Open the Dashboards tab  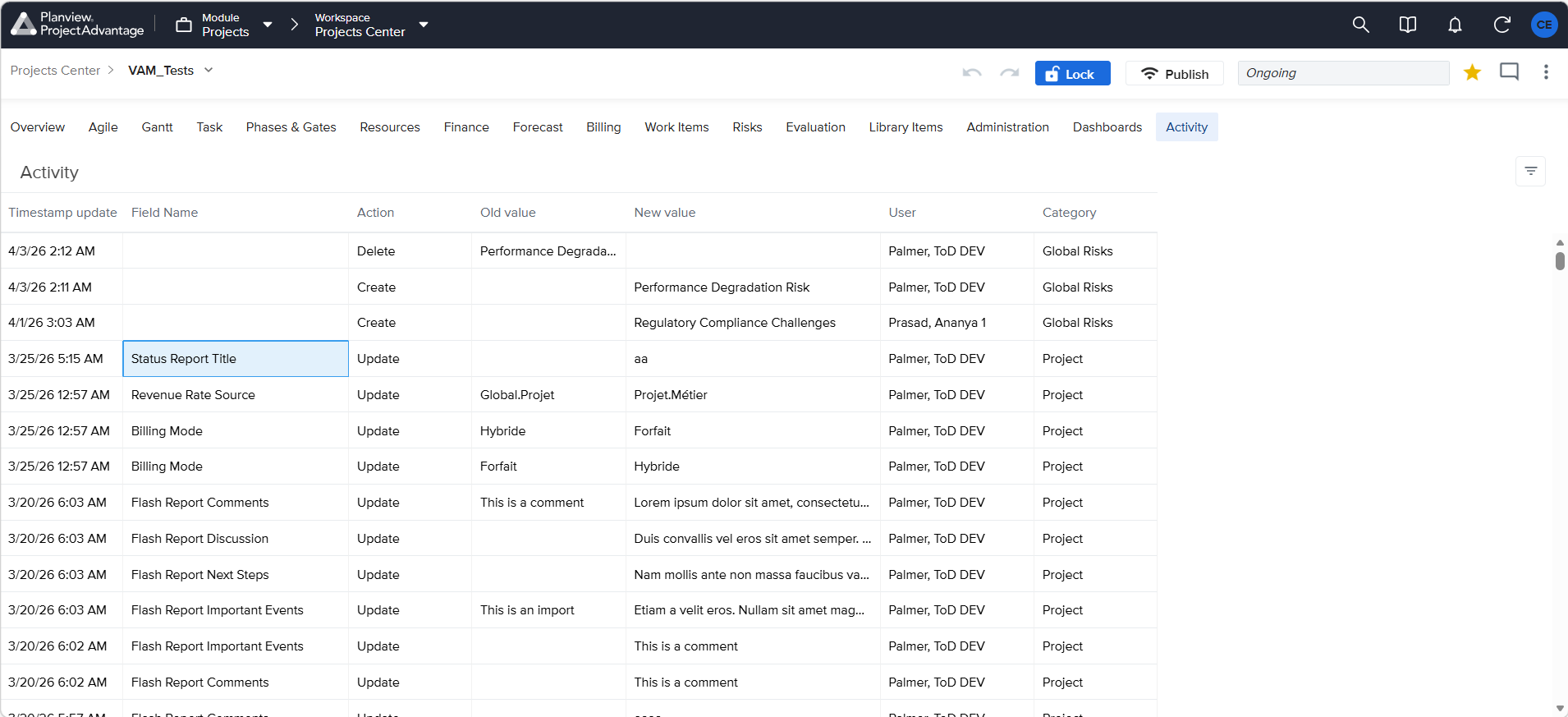(x=1107, y=127)
